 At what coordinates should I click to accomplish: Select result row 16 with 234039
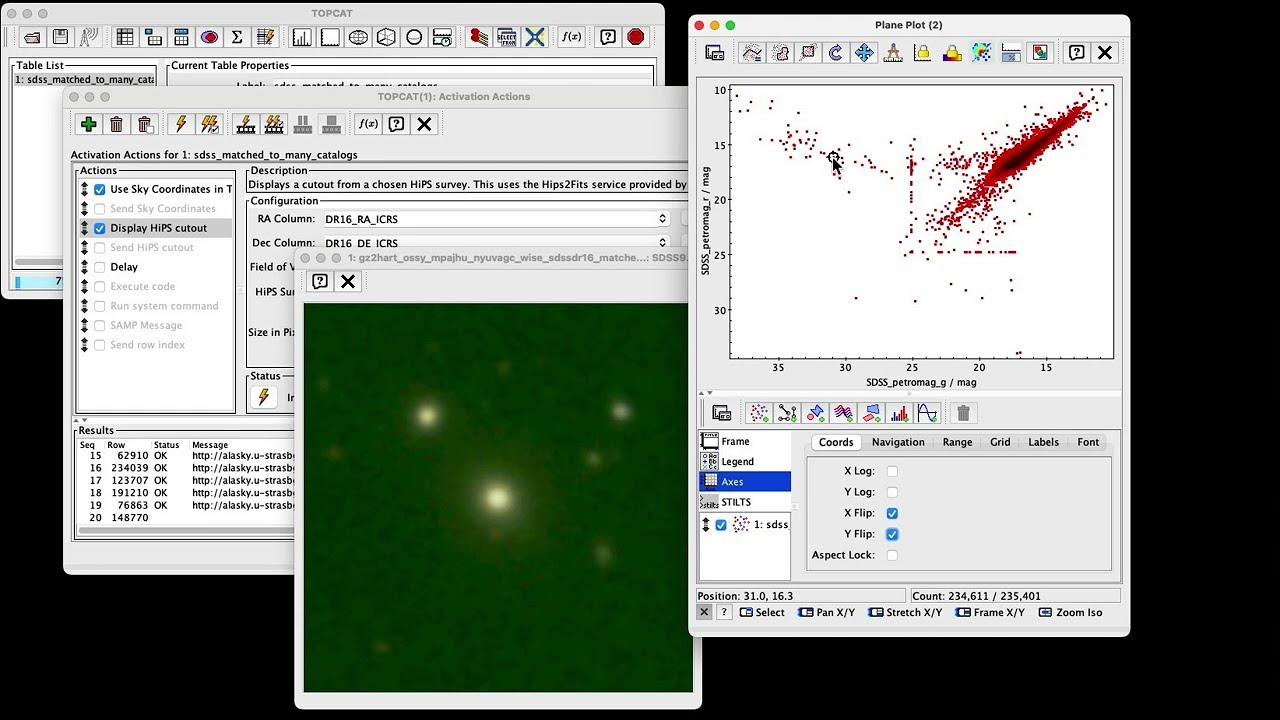pyautogui.click(x=186, y=468)
